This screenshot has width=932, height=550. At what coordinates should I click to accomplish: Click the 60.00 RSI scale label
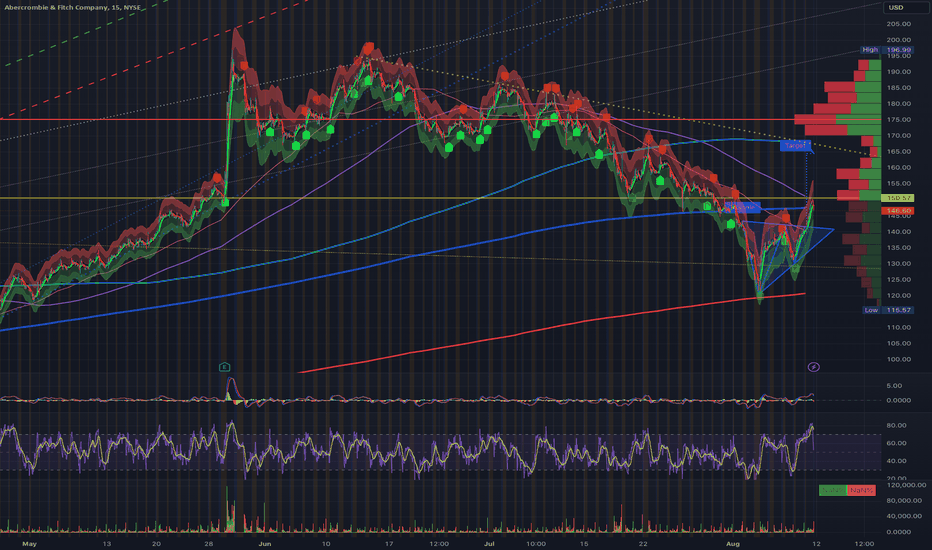(896, 443)
